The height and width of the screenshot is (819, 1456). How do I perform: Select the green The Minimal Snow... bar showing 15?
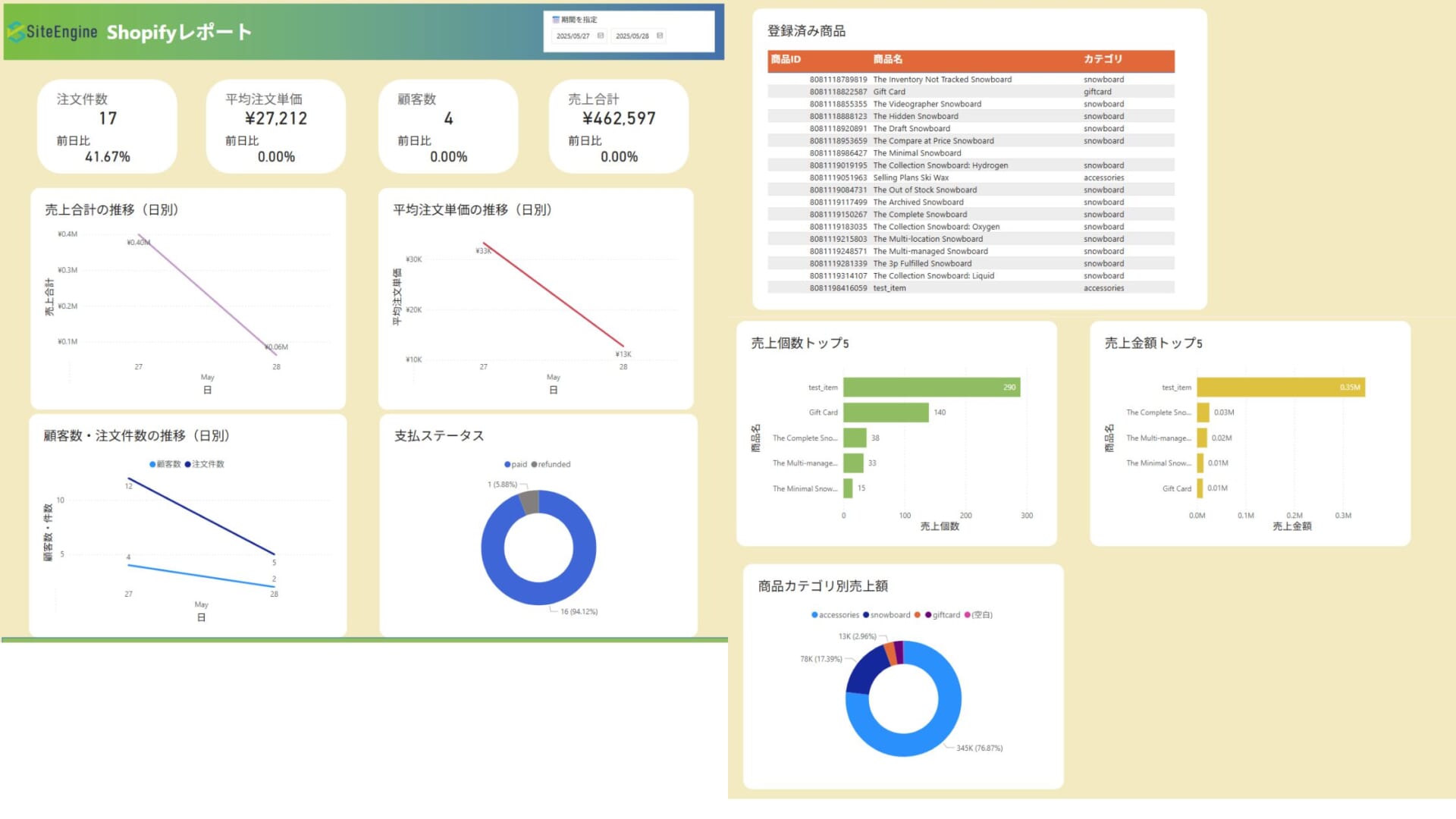coord(848,488)
